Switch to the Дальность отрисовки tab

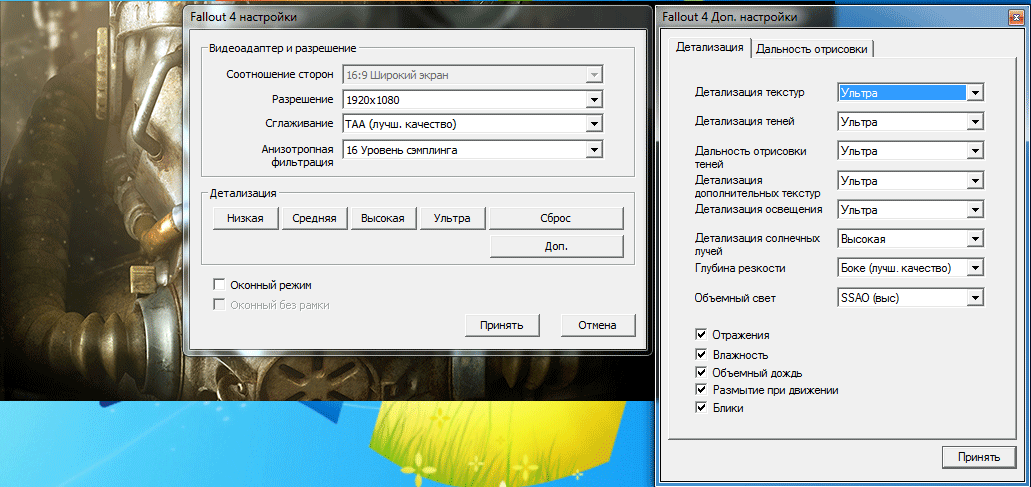(813, 49)
